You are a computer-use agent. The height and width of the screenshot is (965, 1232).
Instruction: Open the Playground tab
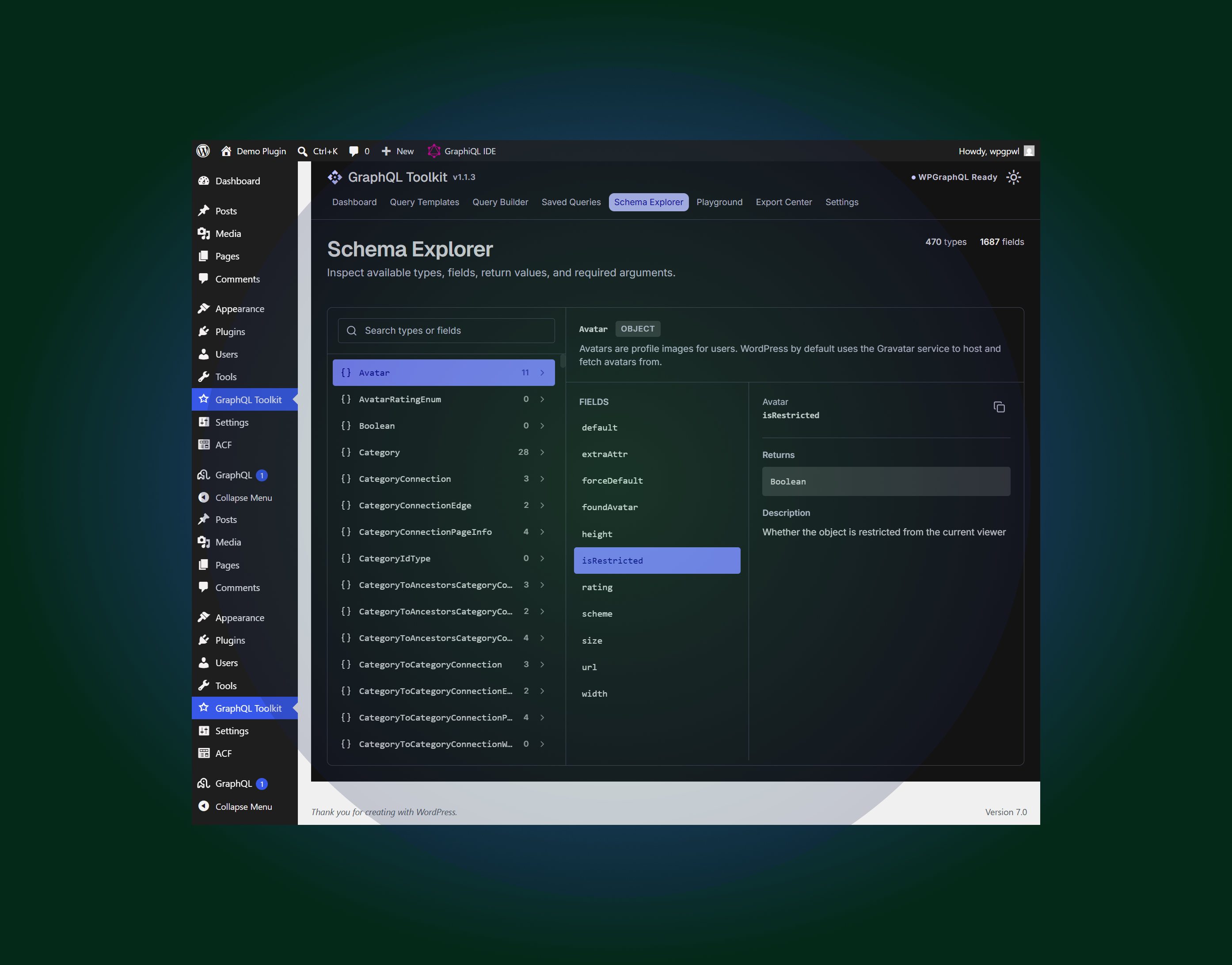pos(719,202)
